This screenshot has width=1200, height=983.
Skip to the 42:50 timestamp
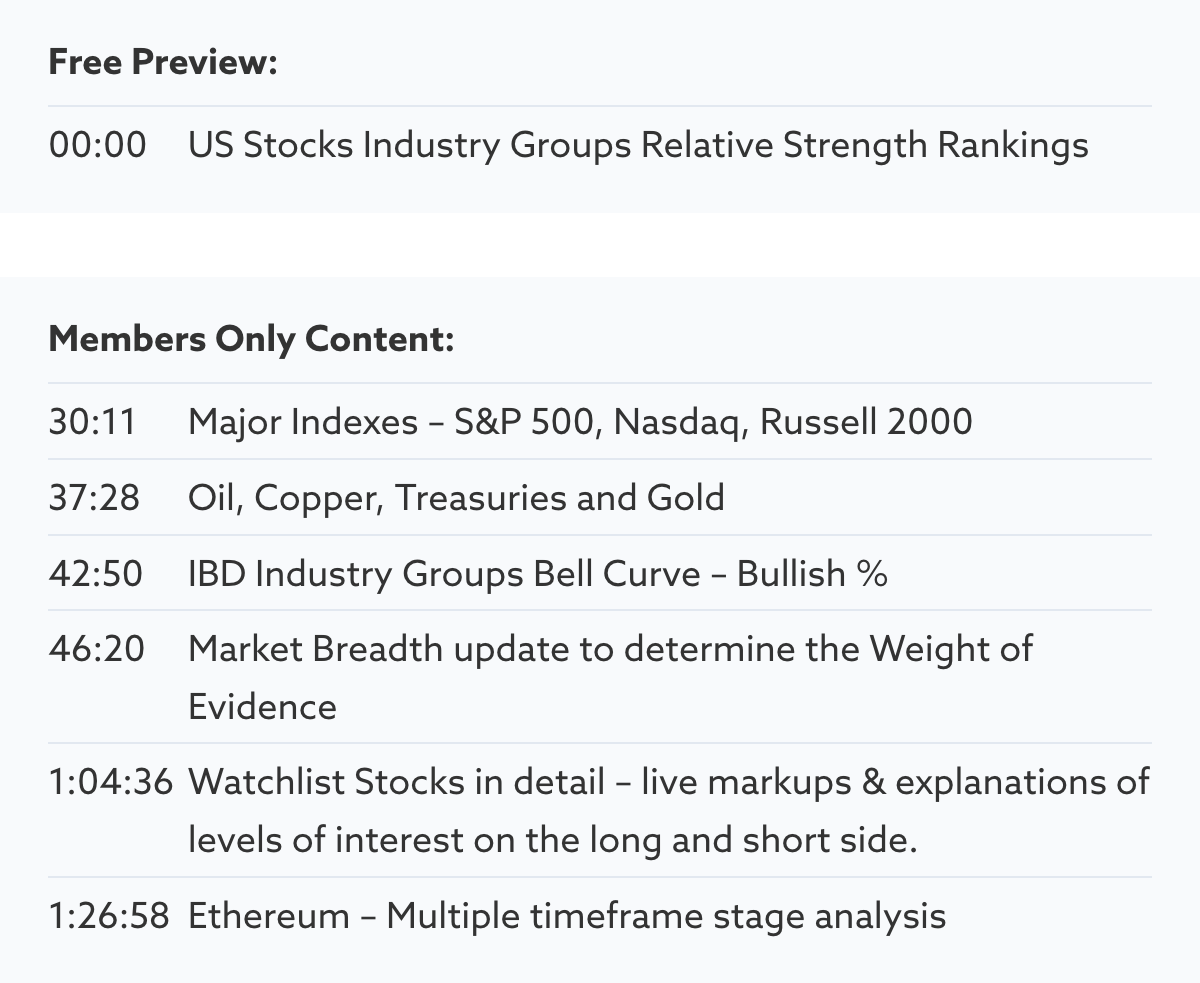[x=95, y=574]
